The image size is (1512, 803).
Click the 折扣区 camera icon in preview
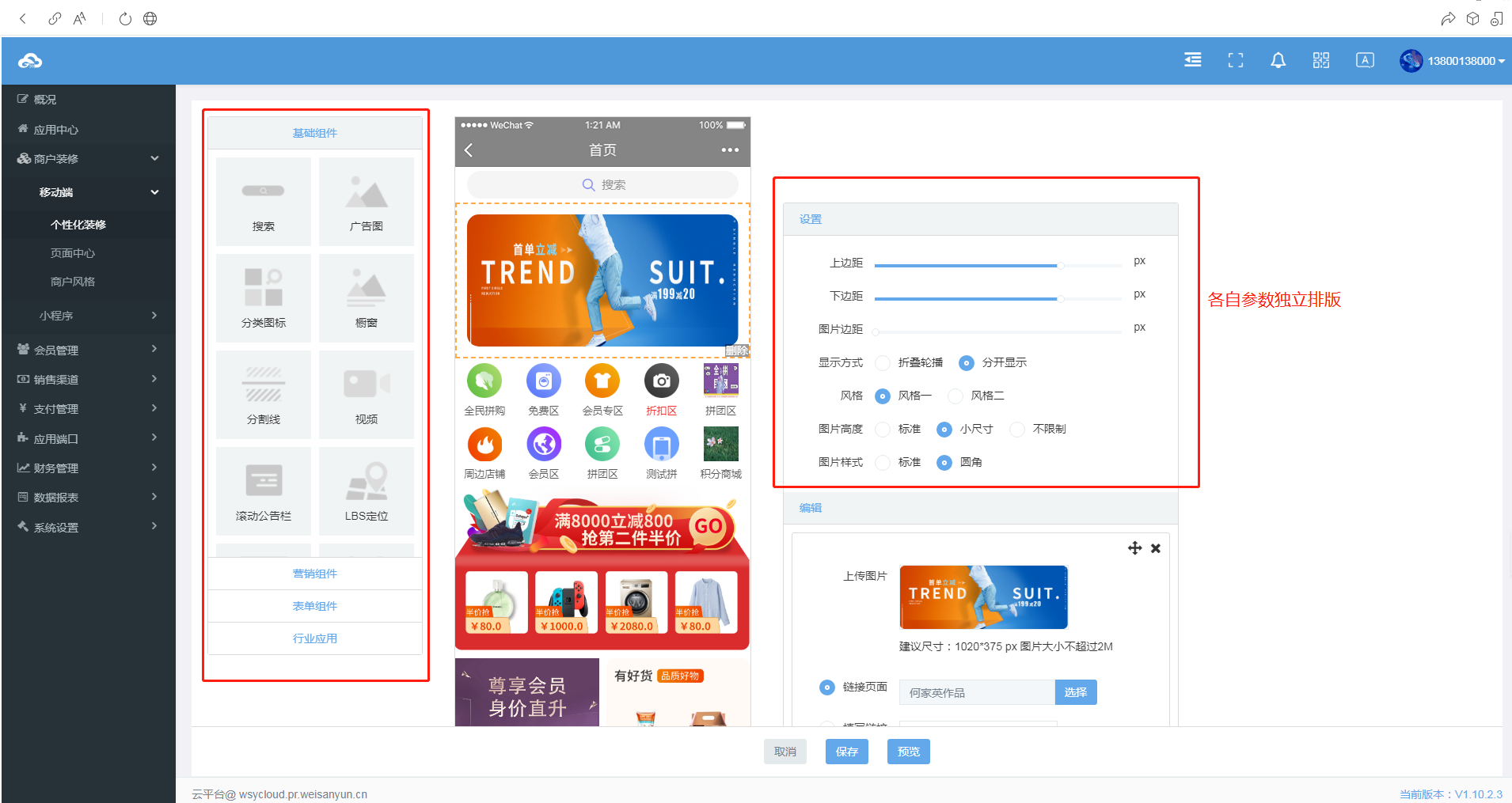pyautogui.click(x=662, y=381)
